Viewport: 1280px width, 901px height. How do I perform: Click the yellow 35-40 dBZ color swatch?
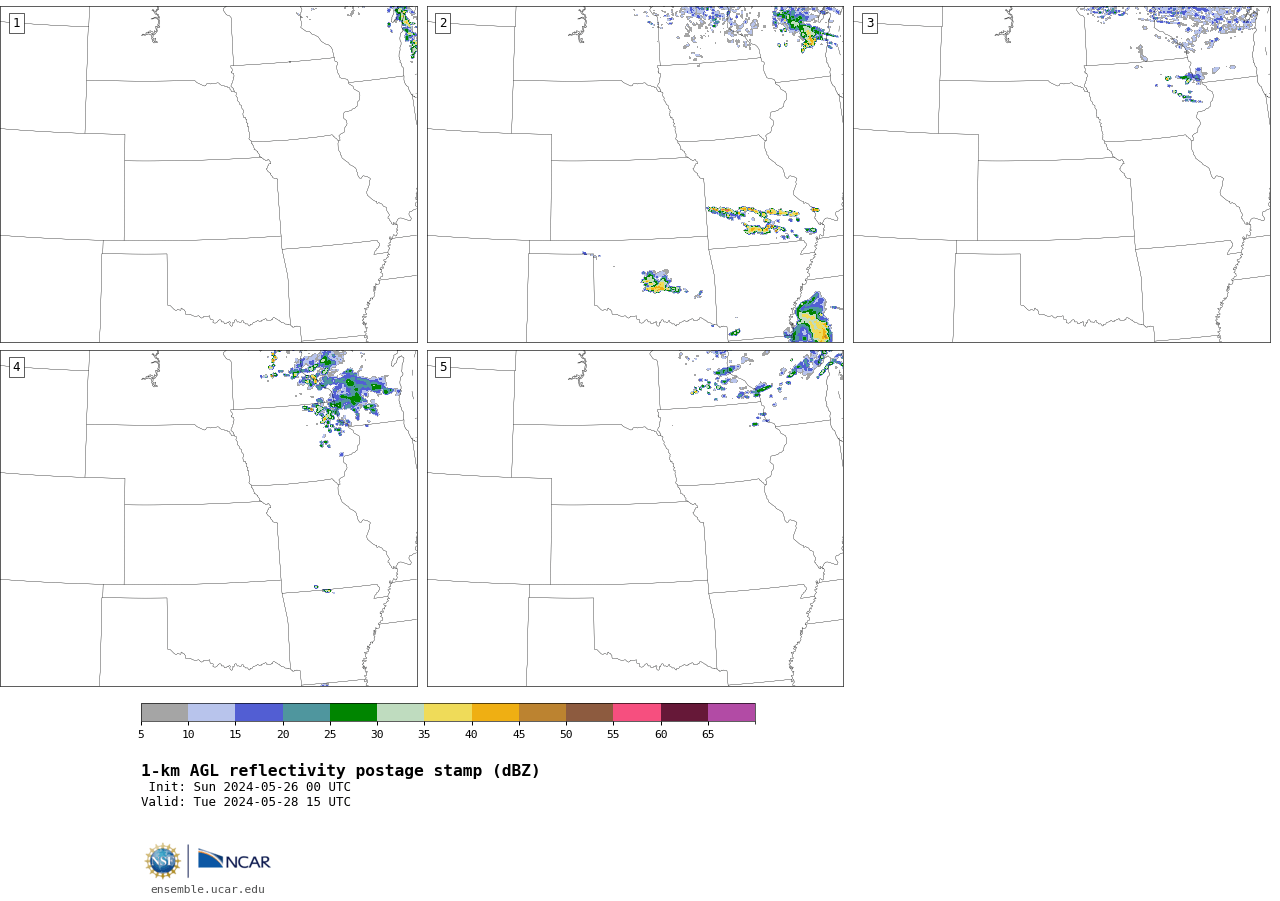coord(448,712)
